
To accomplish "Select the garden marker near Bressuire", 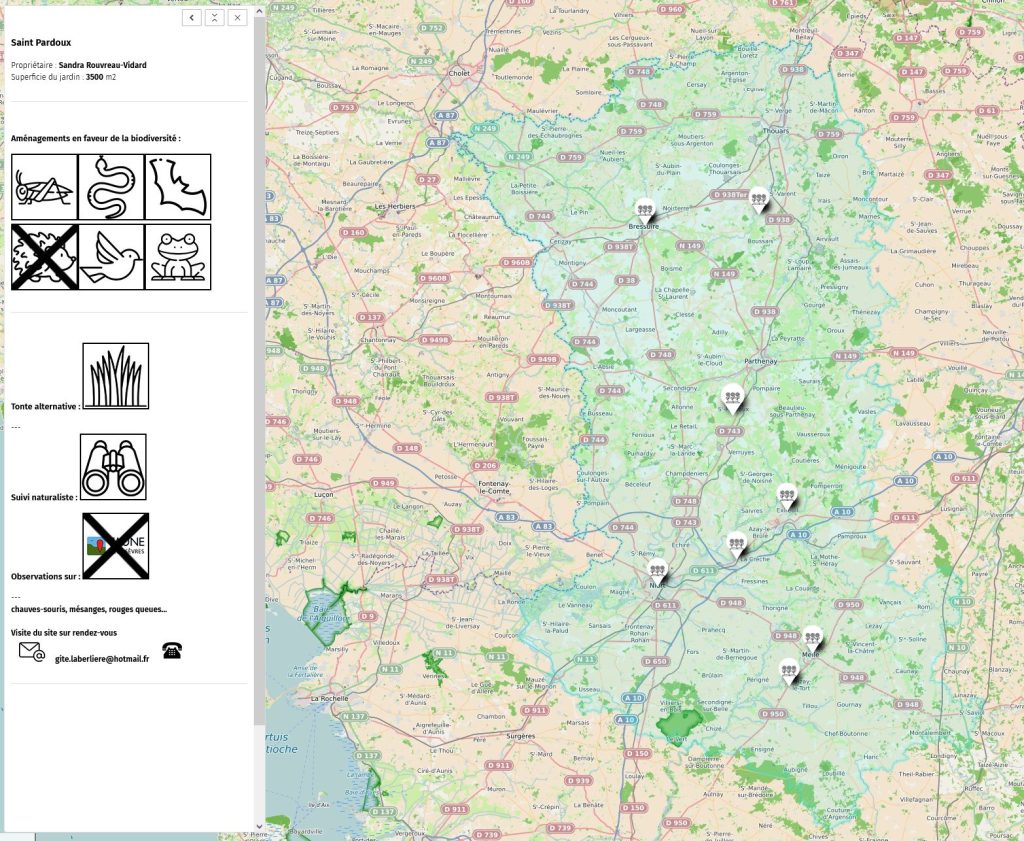I will (645, 210).
